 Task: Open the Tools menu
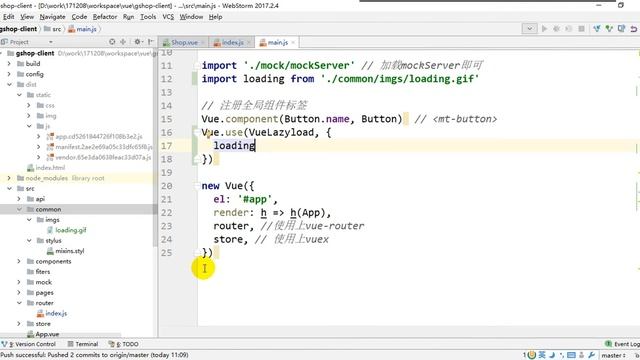(x=148, y=17)
